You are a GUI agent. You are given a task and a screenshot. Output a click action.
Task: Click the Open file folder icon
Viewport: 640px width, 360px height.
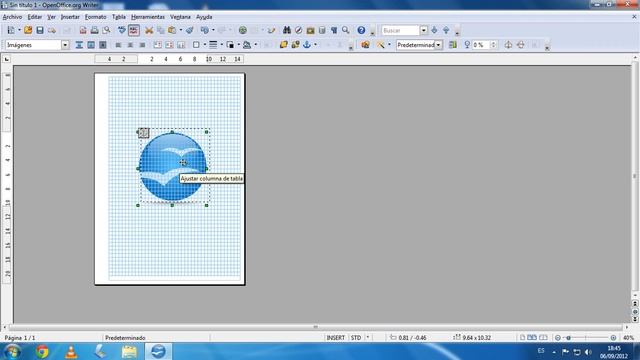[28, 30]
